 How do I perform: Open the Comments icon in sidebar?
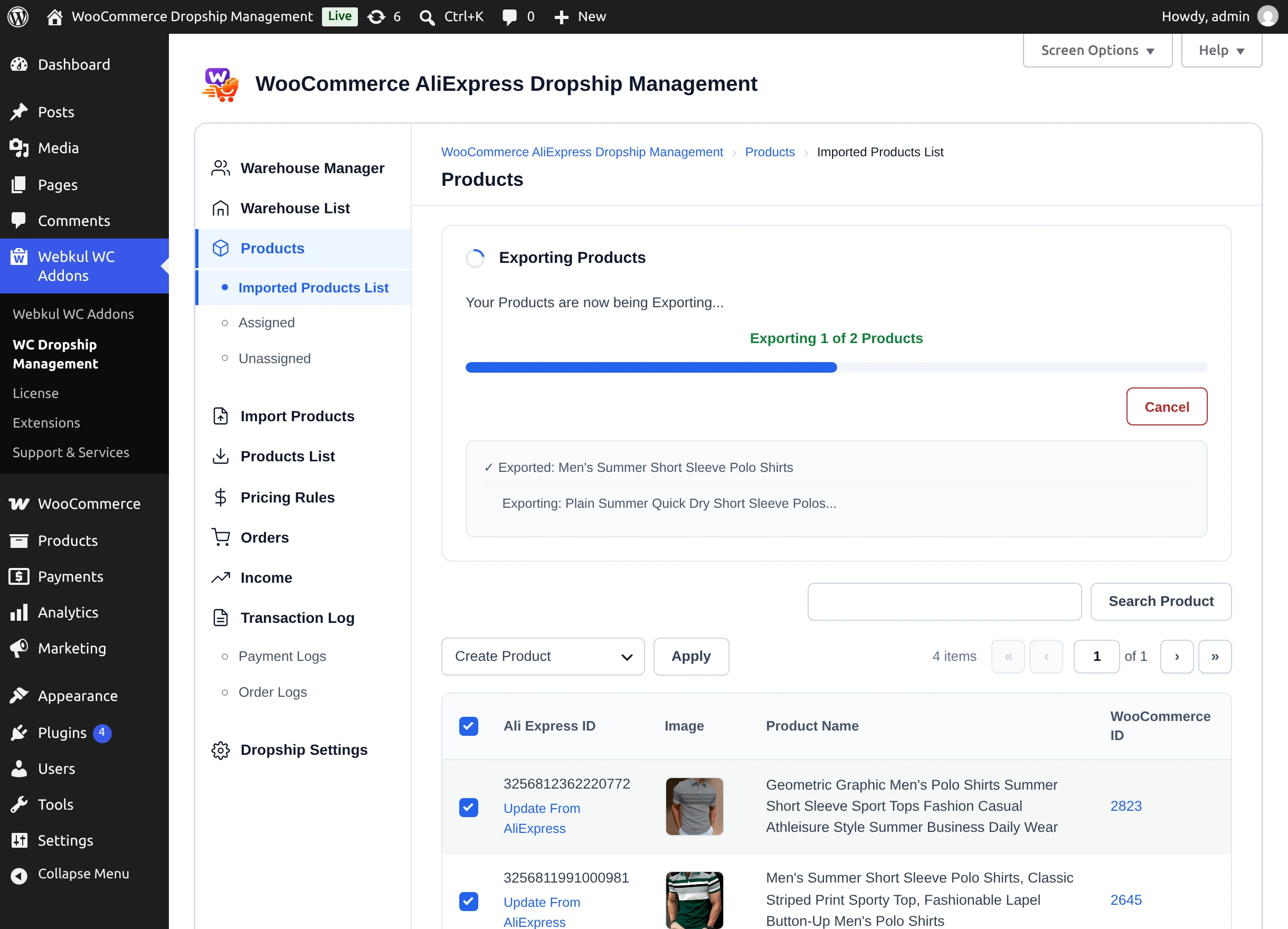click(19, 220)
